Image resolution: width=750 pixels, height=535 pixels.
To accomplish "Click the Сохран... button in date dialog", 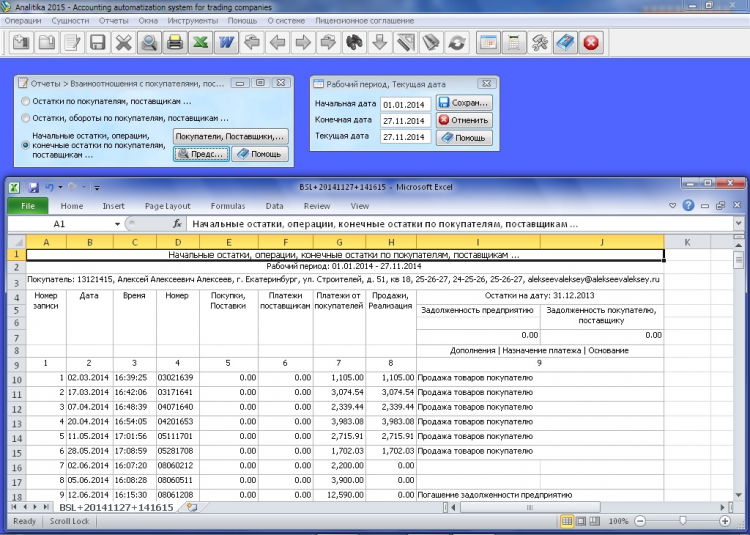I will (464, 103).
